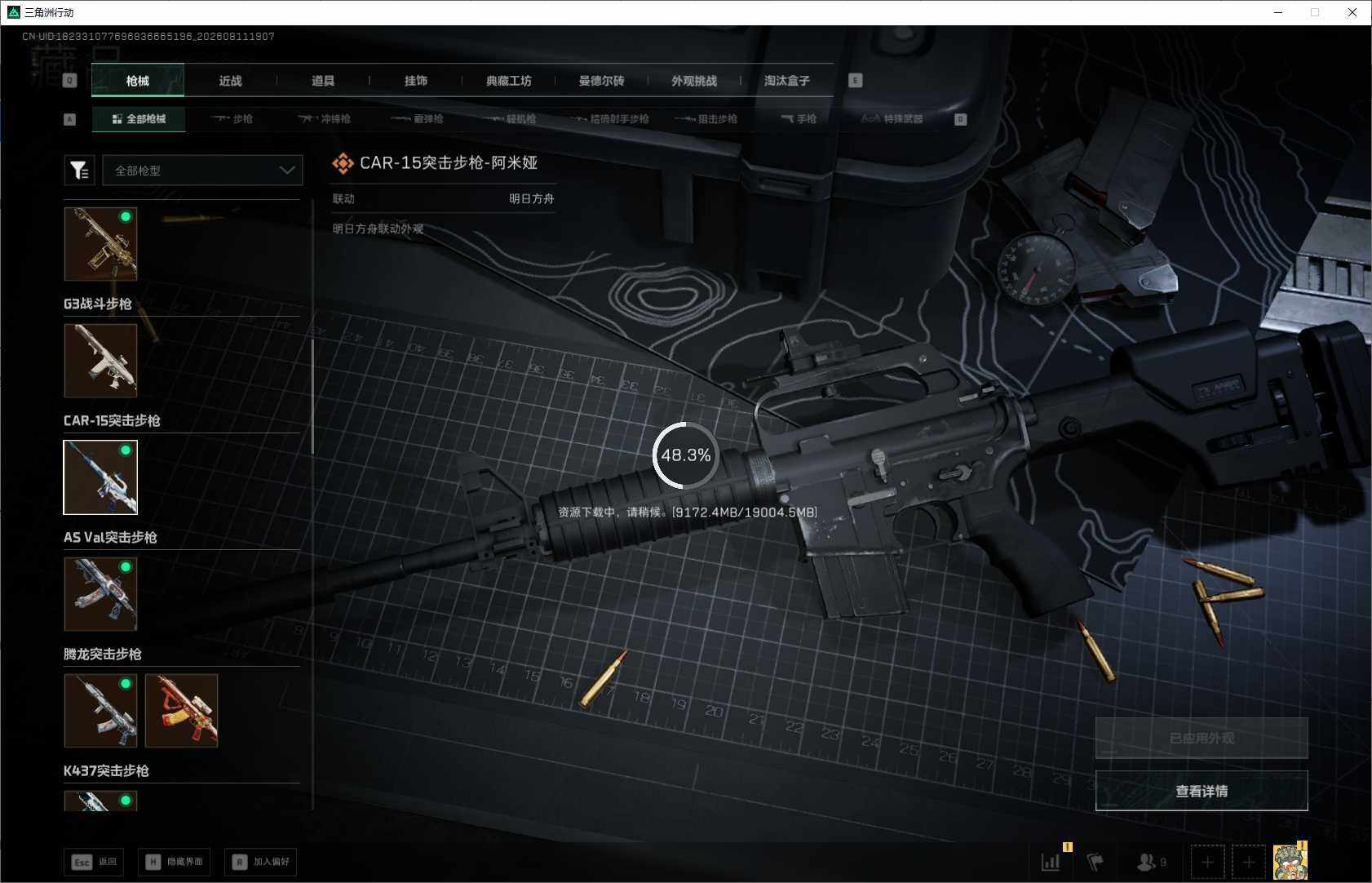Close the 三角洲行动 window

(1352, 12)
